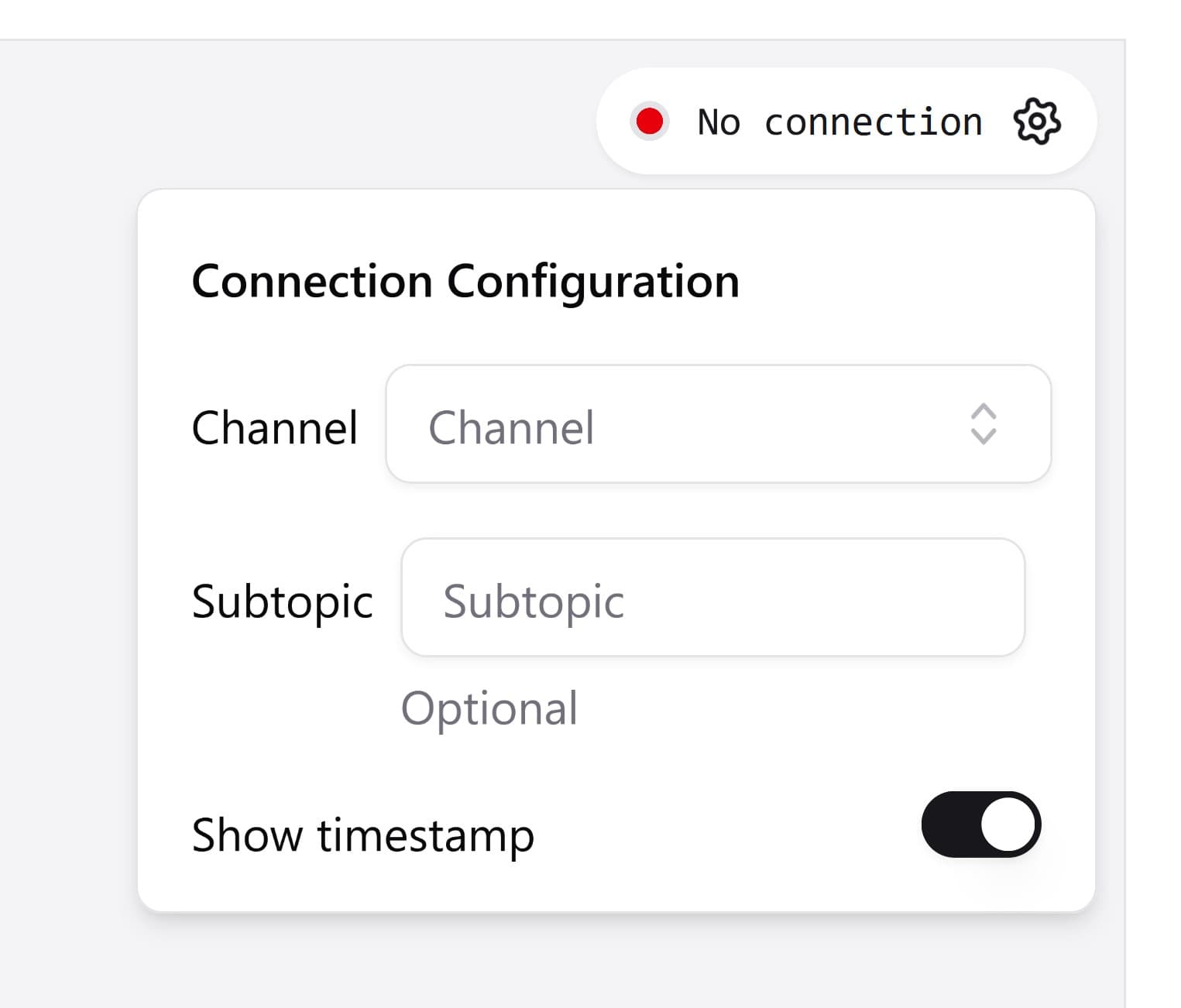Select the Connection Configuration heading
1181x1008 pixels.
click(465, 281)
